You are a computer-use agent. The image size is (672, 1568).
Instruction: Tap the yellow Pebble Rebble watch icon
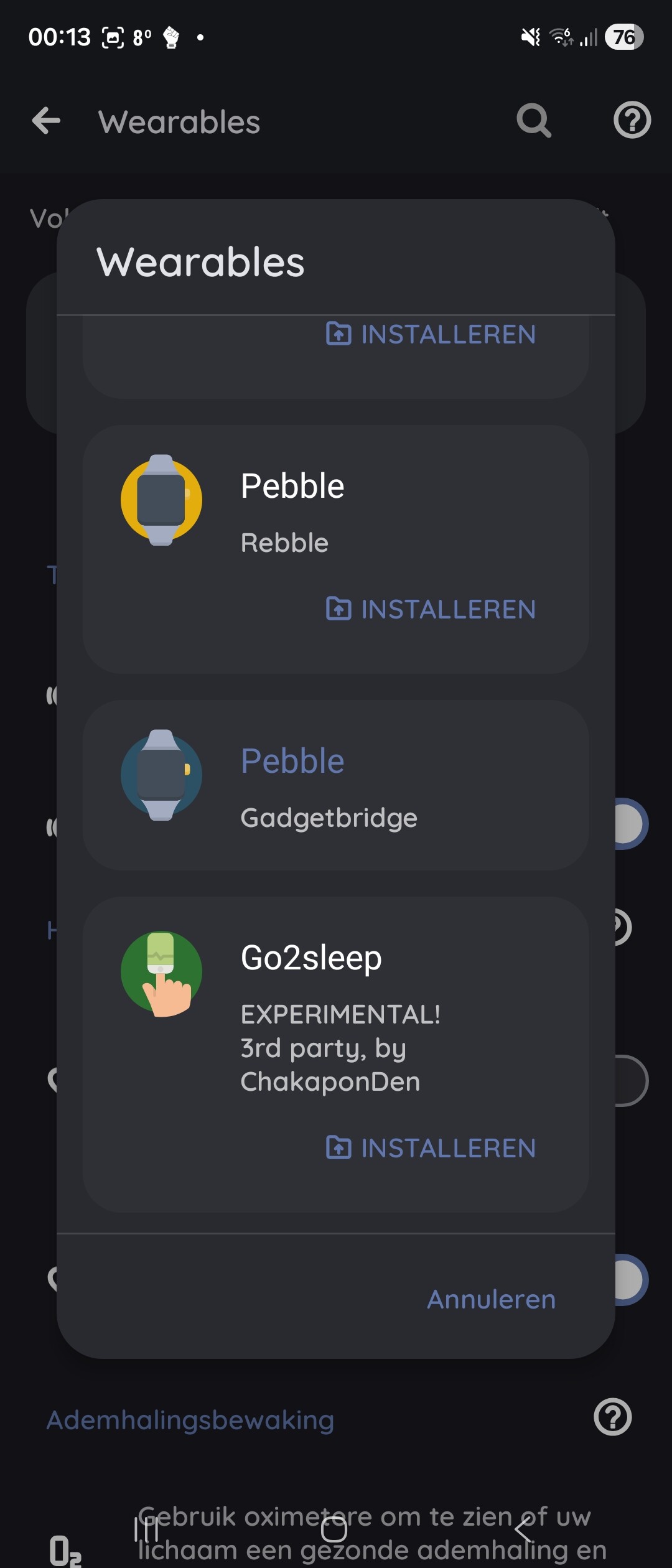[161, 500]
